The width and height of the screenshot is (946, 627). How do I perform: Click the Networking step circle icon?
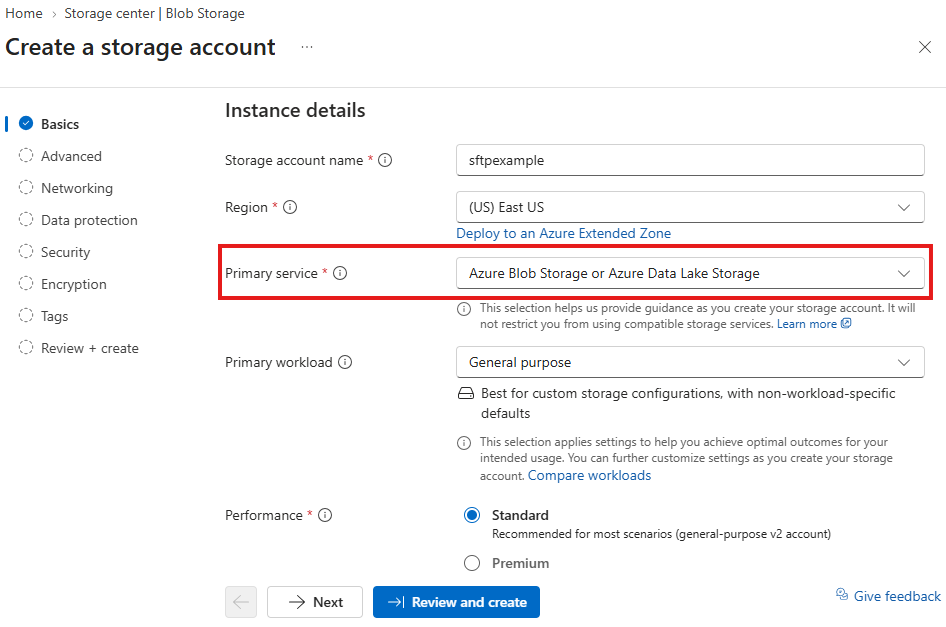(26, 187)
